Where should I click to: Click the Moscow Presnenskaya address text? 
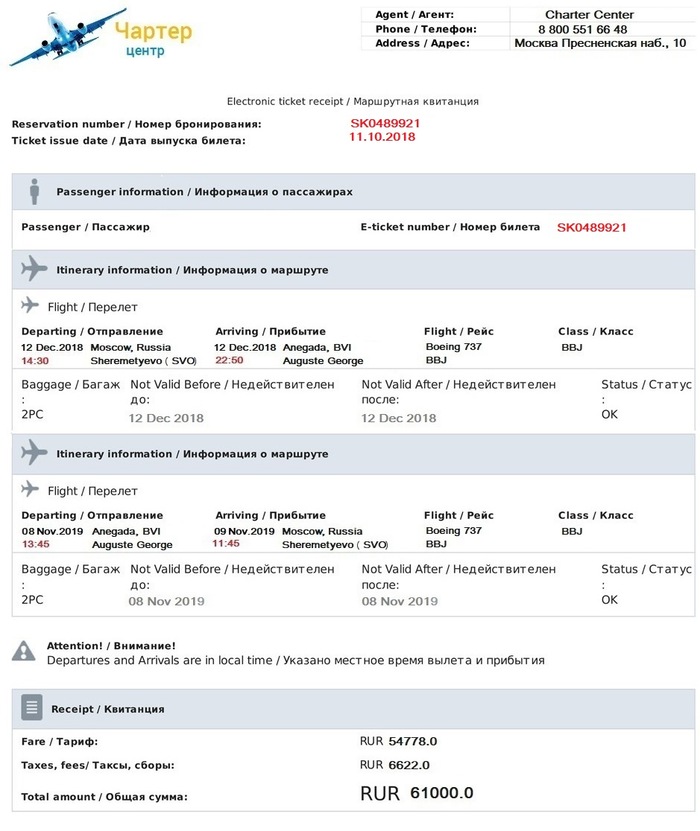point(600,43)
